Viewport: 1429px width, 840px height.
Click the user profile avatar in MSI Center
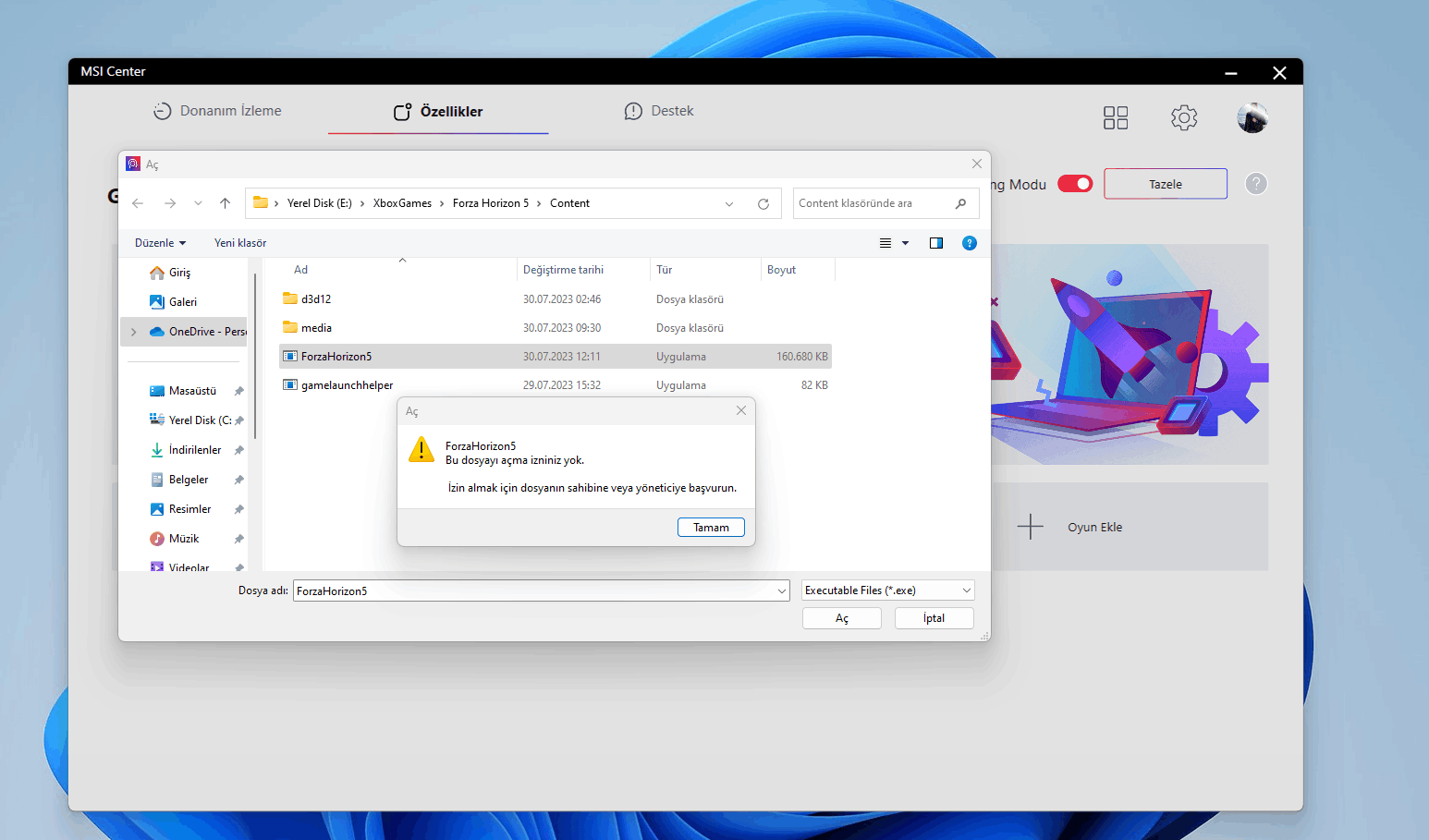coord(1252,117)
